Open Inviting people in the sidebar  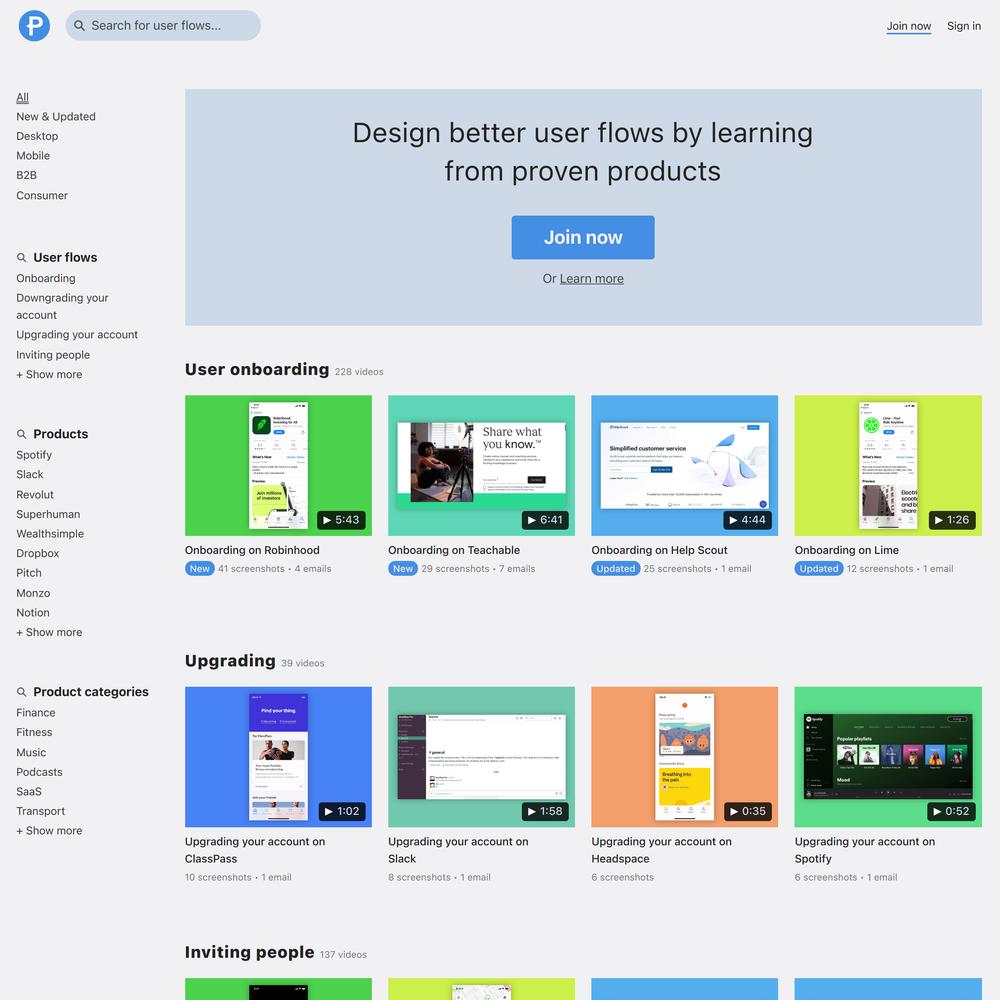(53, 355)
